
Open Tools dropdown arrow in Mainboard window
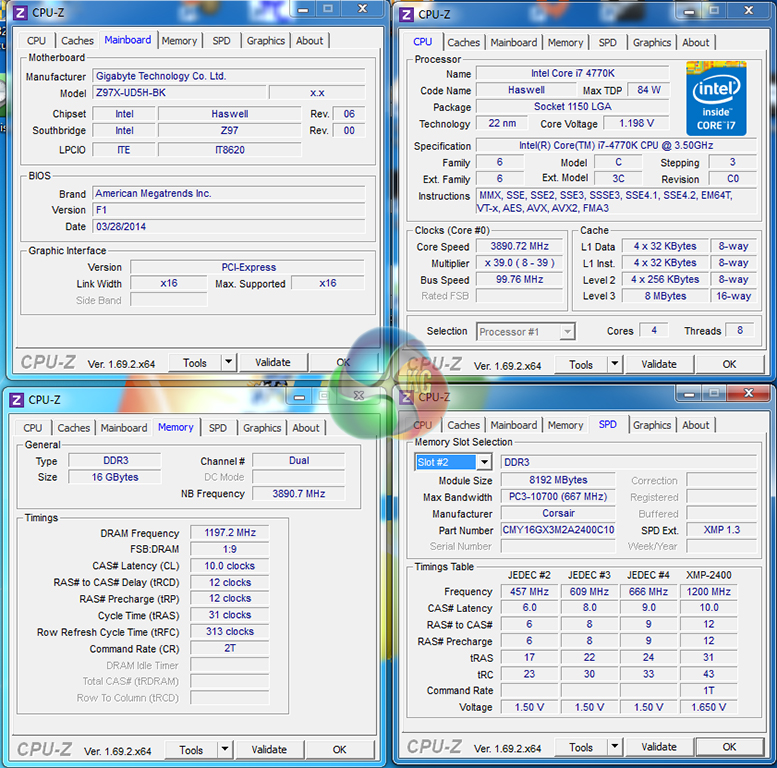228,362
